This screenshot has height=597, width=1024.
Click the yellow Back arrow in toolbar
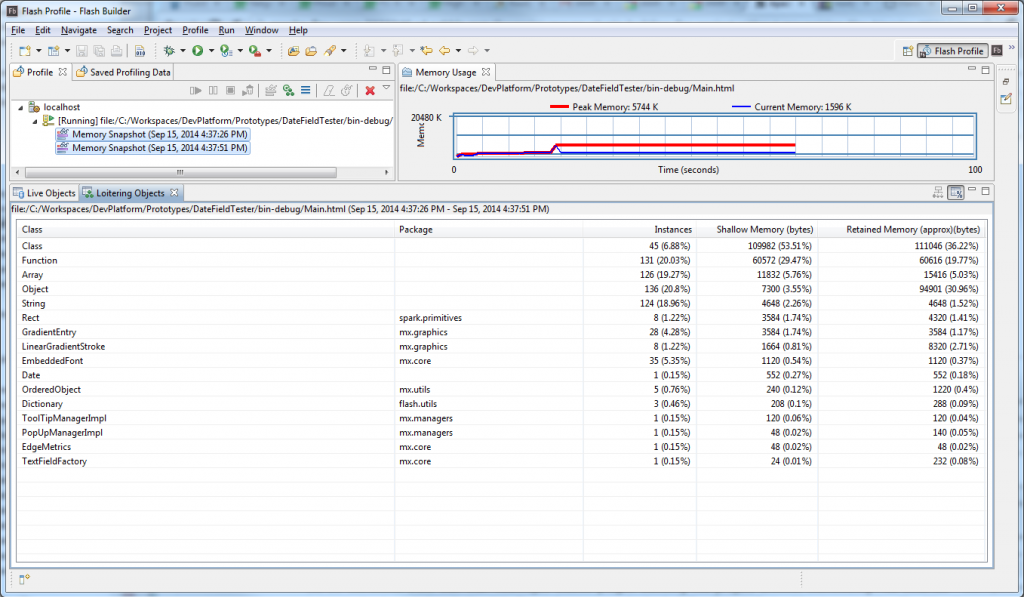444,51
